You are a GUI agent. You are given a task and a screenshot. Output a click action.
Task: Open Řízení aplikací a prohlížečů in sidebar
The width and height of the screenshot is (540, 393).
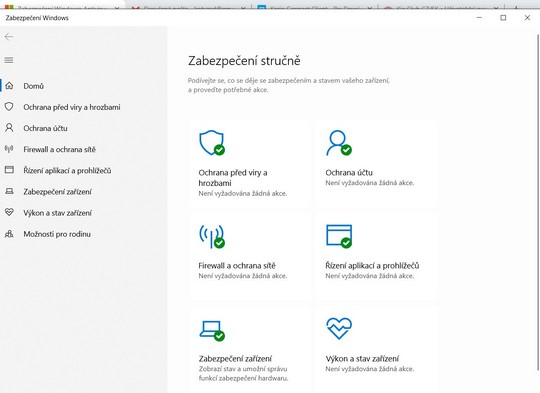point(67,170)
